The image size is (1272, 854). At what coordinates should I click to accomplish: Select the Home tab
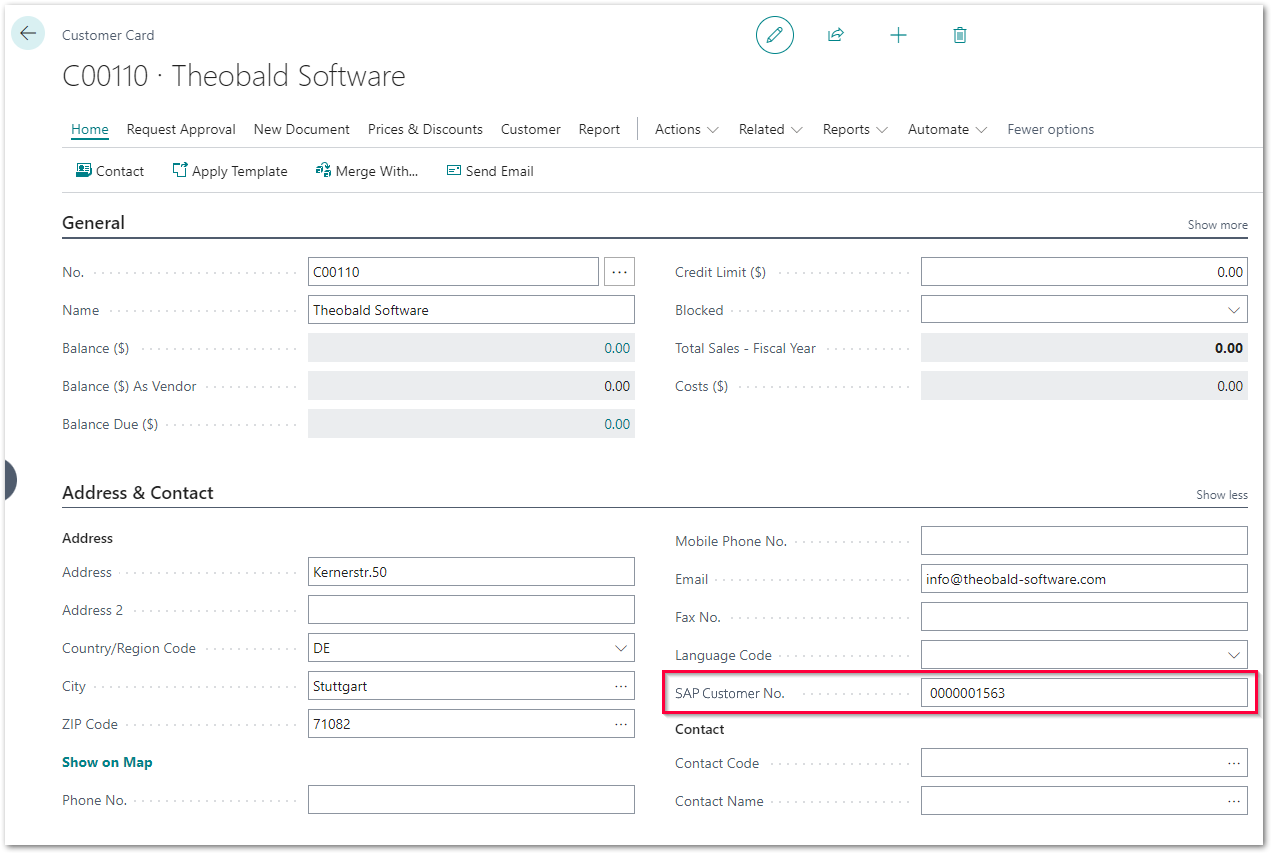point(90,129)
